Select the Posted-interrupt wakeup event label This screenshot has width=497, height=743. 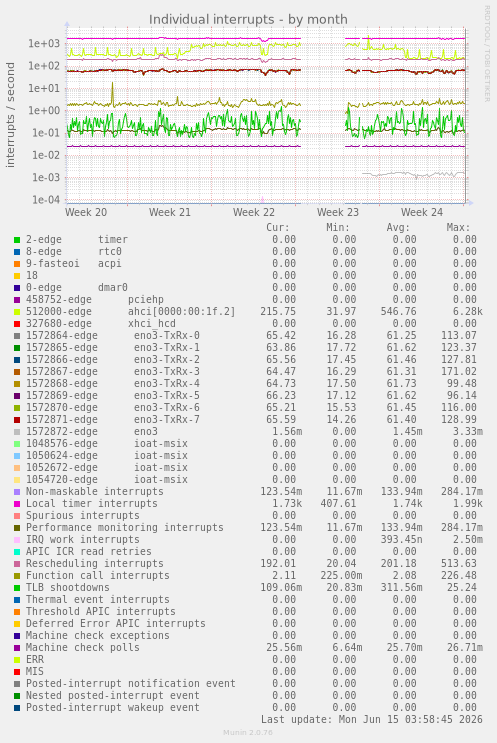[x=113, y=707]
